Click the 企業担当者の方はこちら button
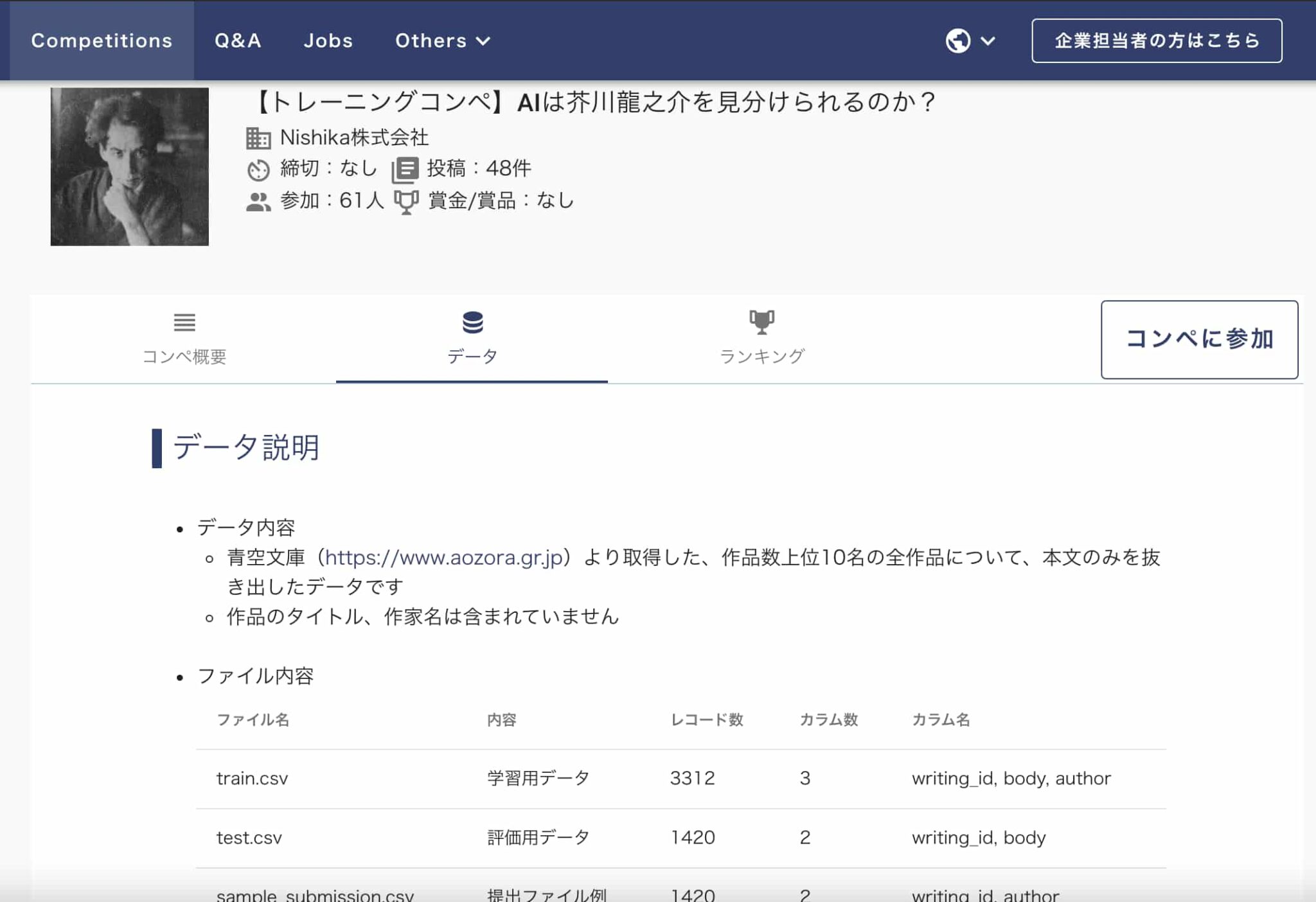1316x902 pixels. pos(1157,40)
